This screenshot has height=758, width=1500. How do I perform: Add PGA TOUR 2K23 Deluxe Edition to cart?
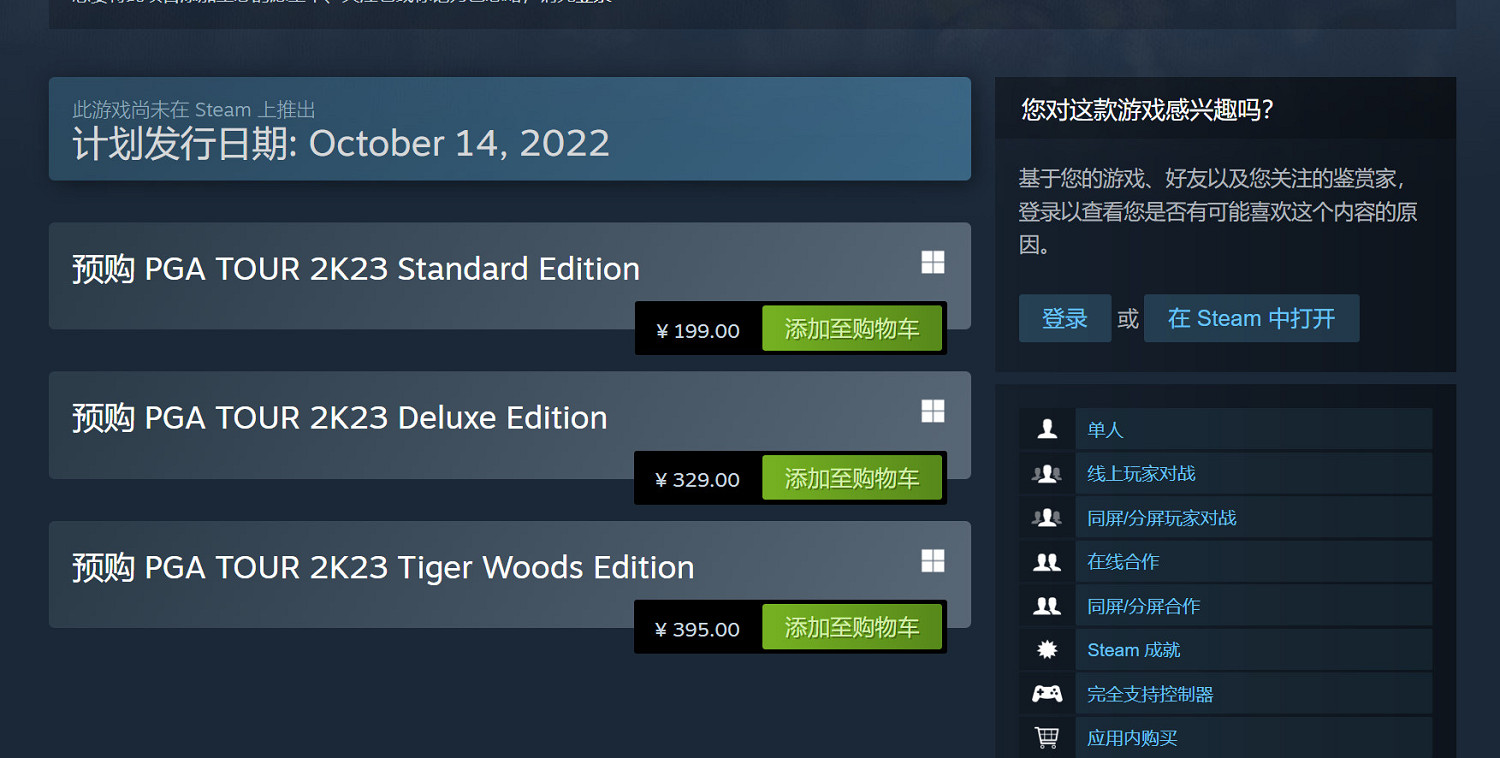point(852,477)
